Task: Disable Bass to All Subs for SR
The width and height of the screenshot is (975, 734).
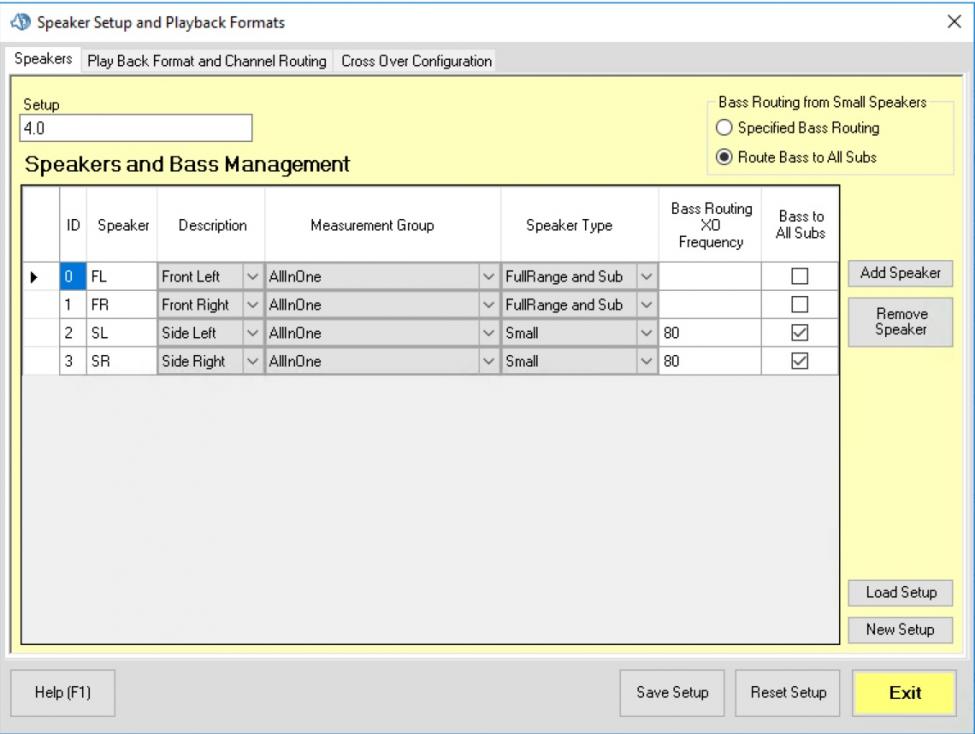Action: (799, 361)
